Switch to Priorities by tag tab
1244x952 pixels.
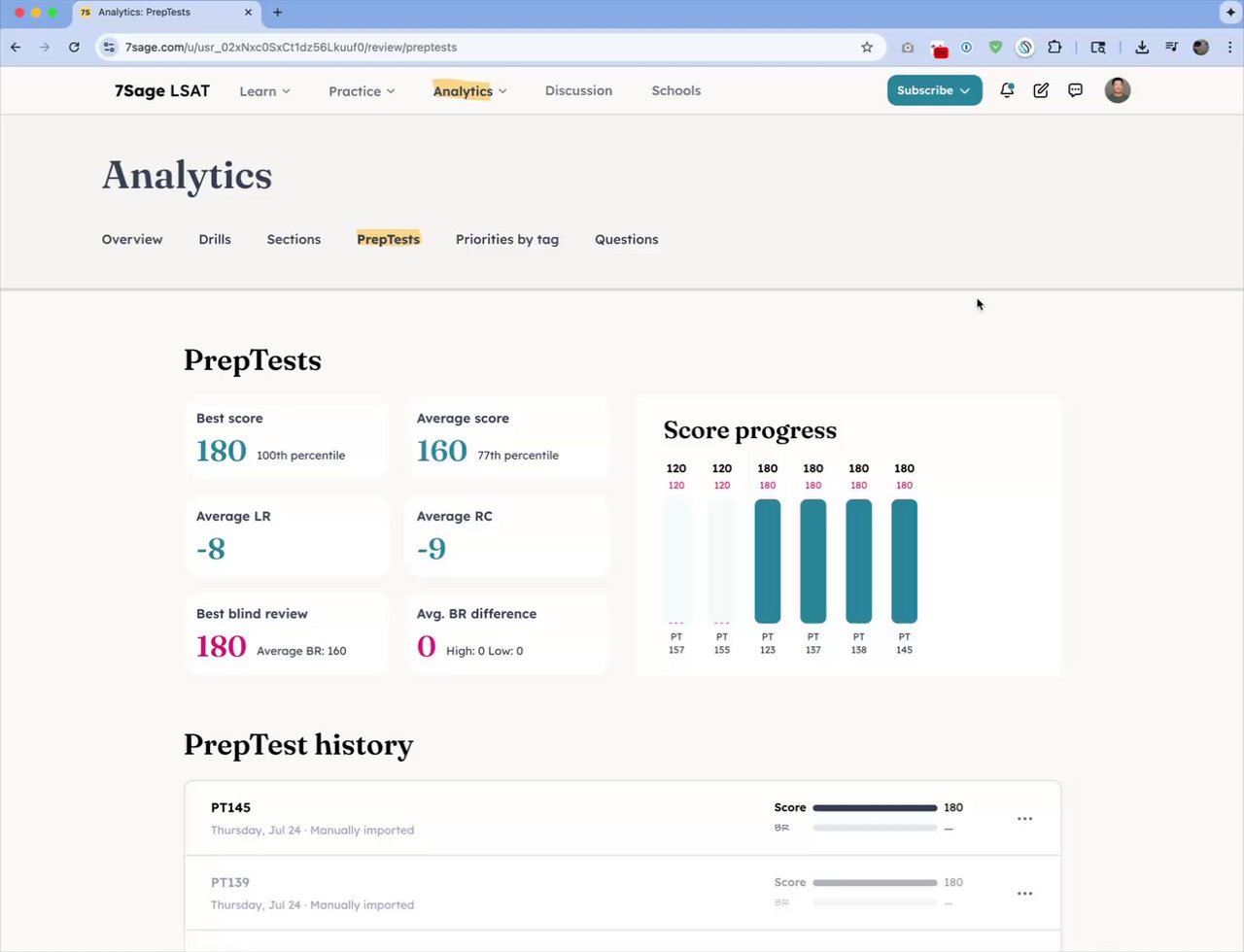(x=507, y=239)
